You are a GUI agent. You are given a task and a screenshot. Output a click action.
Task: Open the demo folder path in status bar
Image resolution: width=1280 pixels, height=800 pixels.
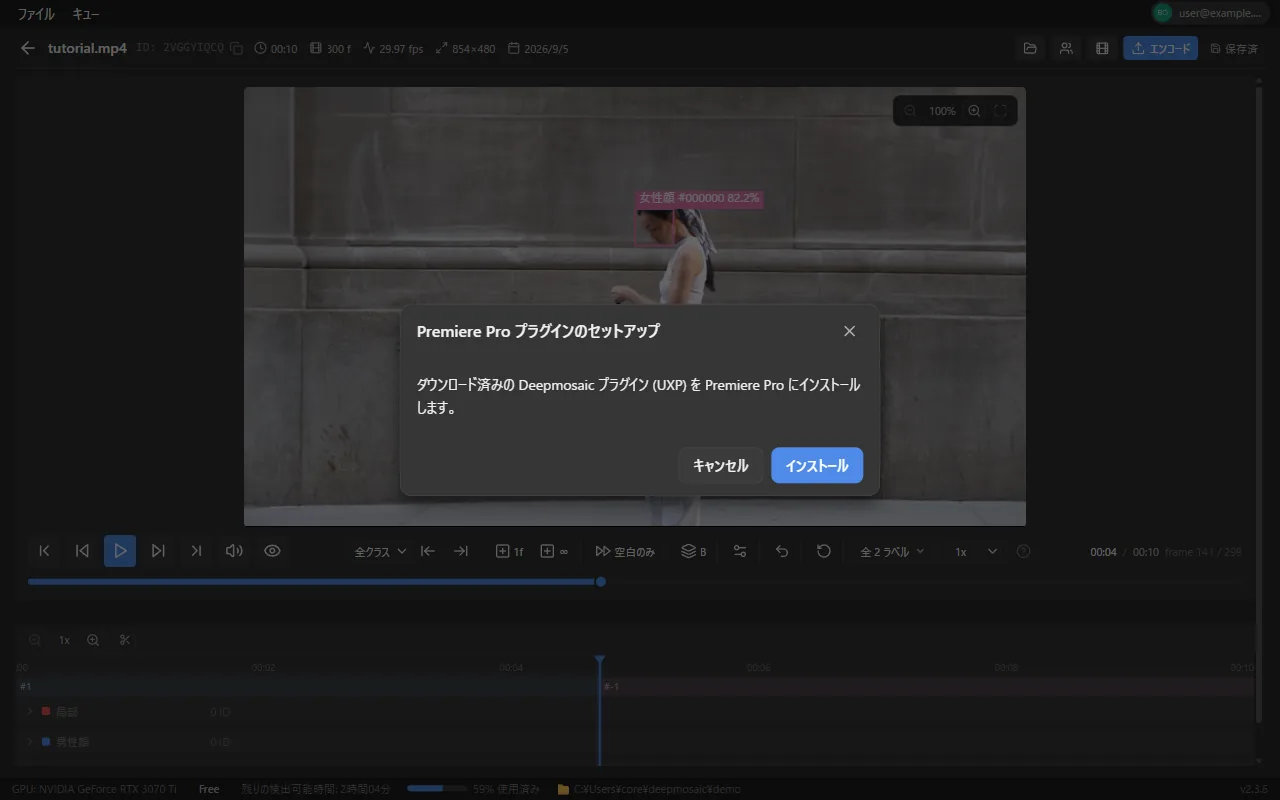click(x=650, y=789)
